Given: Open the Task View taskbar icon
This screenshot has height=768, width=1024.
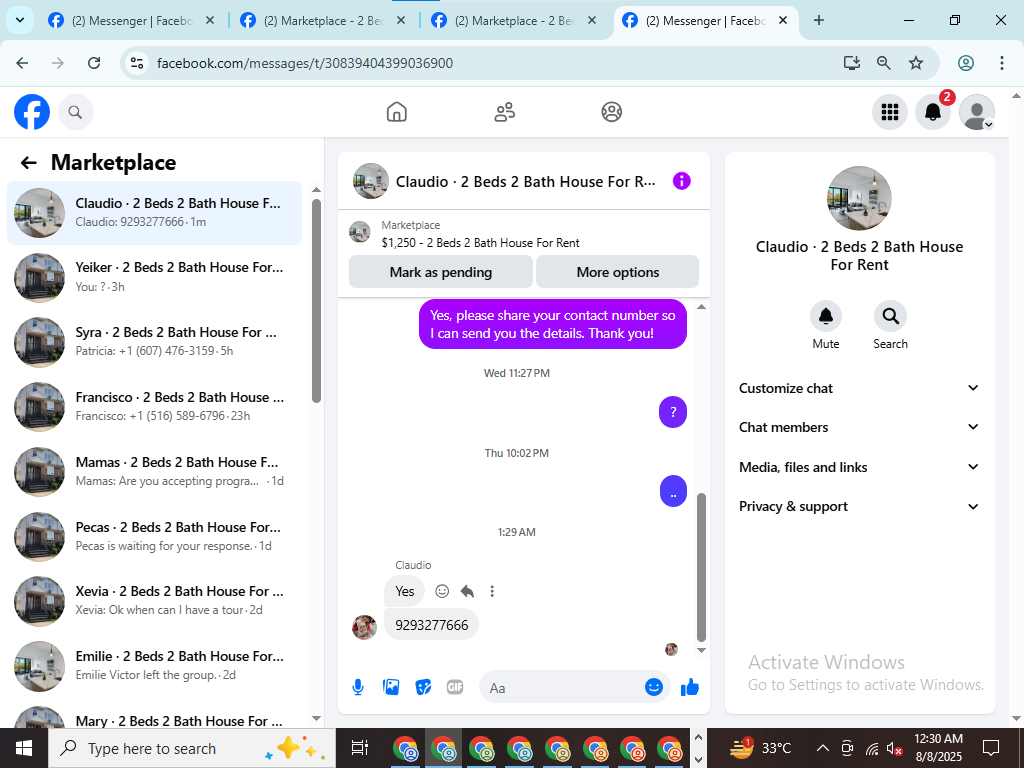Looking at the screenshot, I should coord(360,748).
